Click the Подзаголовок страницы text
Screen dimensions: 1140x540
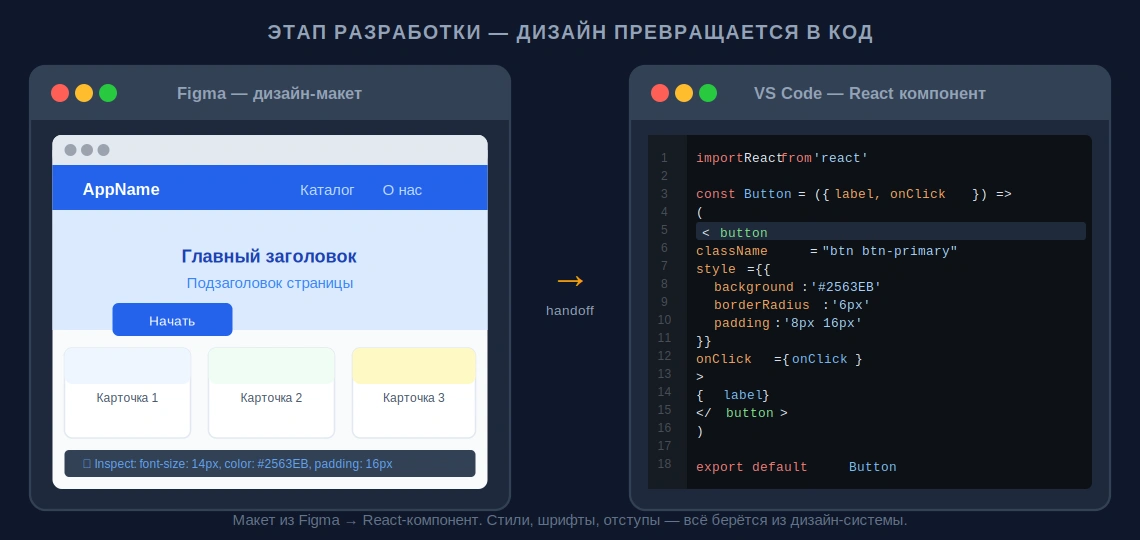click(270, 283)
